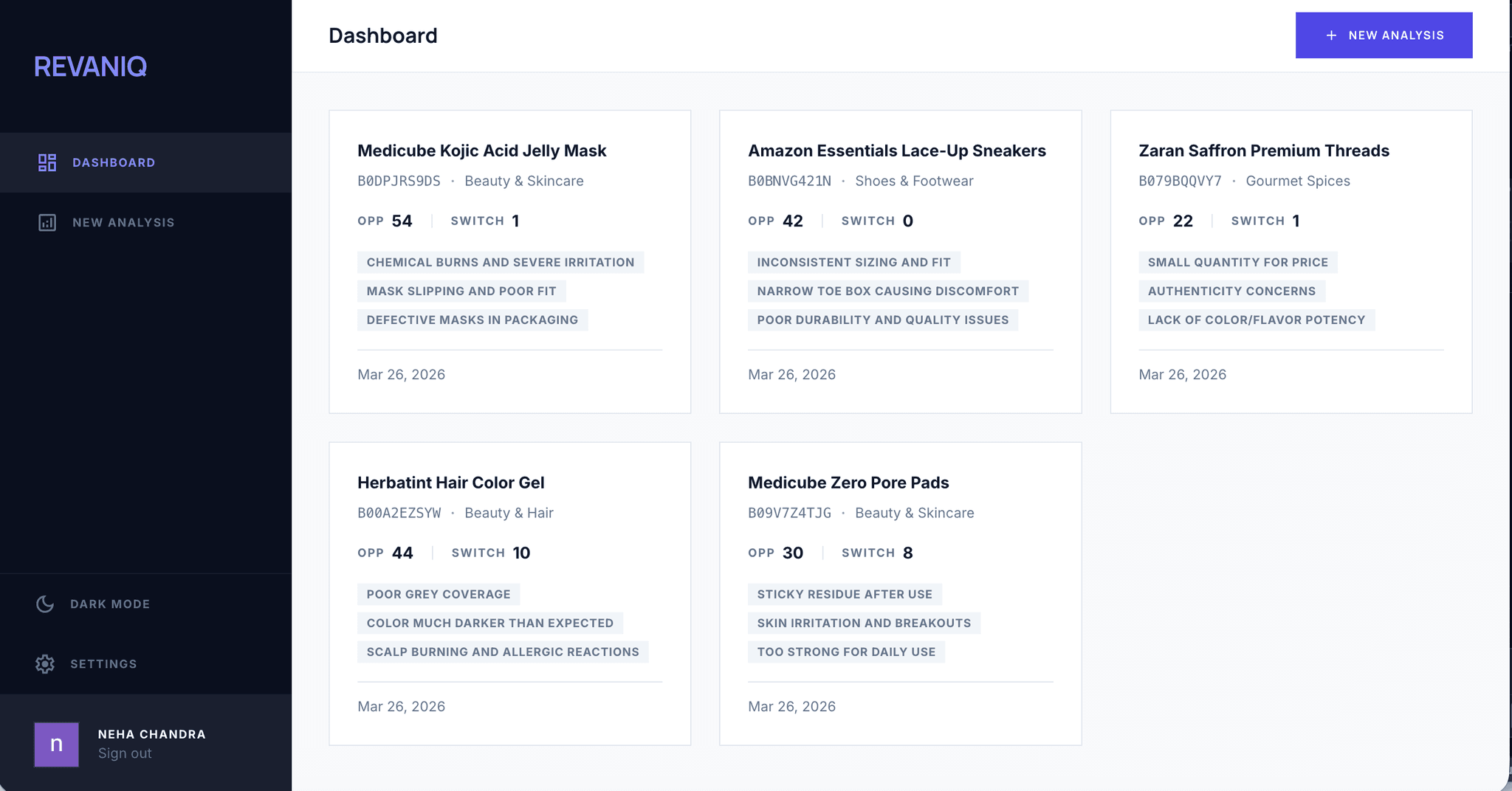Open the Amazon Essentials Lace-Up Sneakers card
Image resolution: width=1512 pixels, height=791 pixels.
tap(900, 262)
